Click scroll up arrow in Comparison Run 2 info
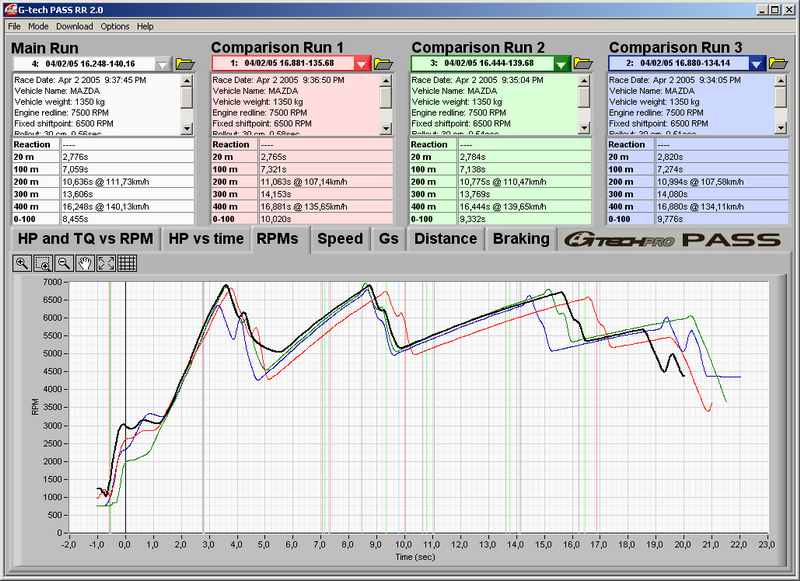 pyautogui.click(x=584, y=81)
